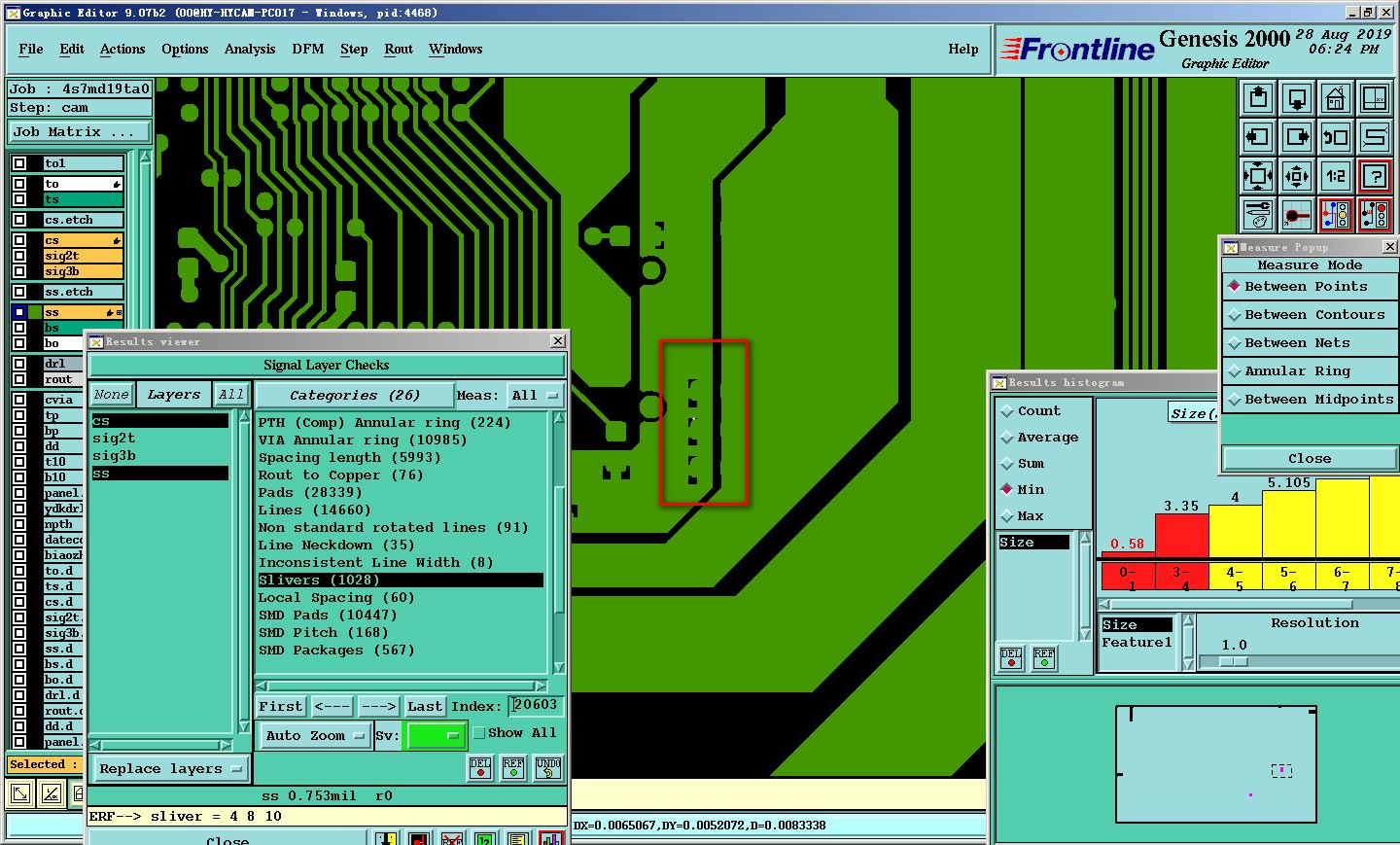
Task: Click the yellow 4-5 histogram bar
Action: [x=1236, y=531]
